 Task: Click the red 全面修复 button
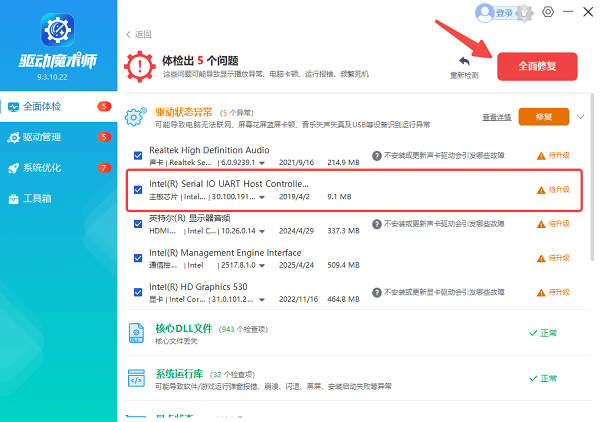point(537,67)
